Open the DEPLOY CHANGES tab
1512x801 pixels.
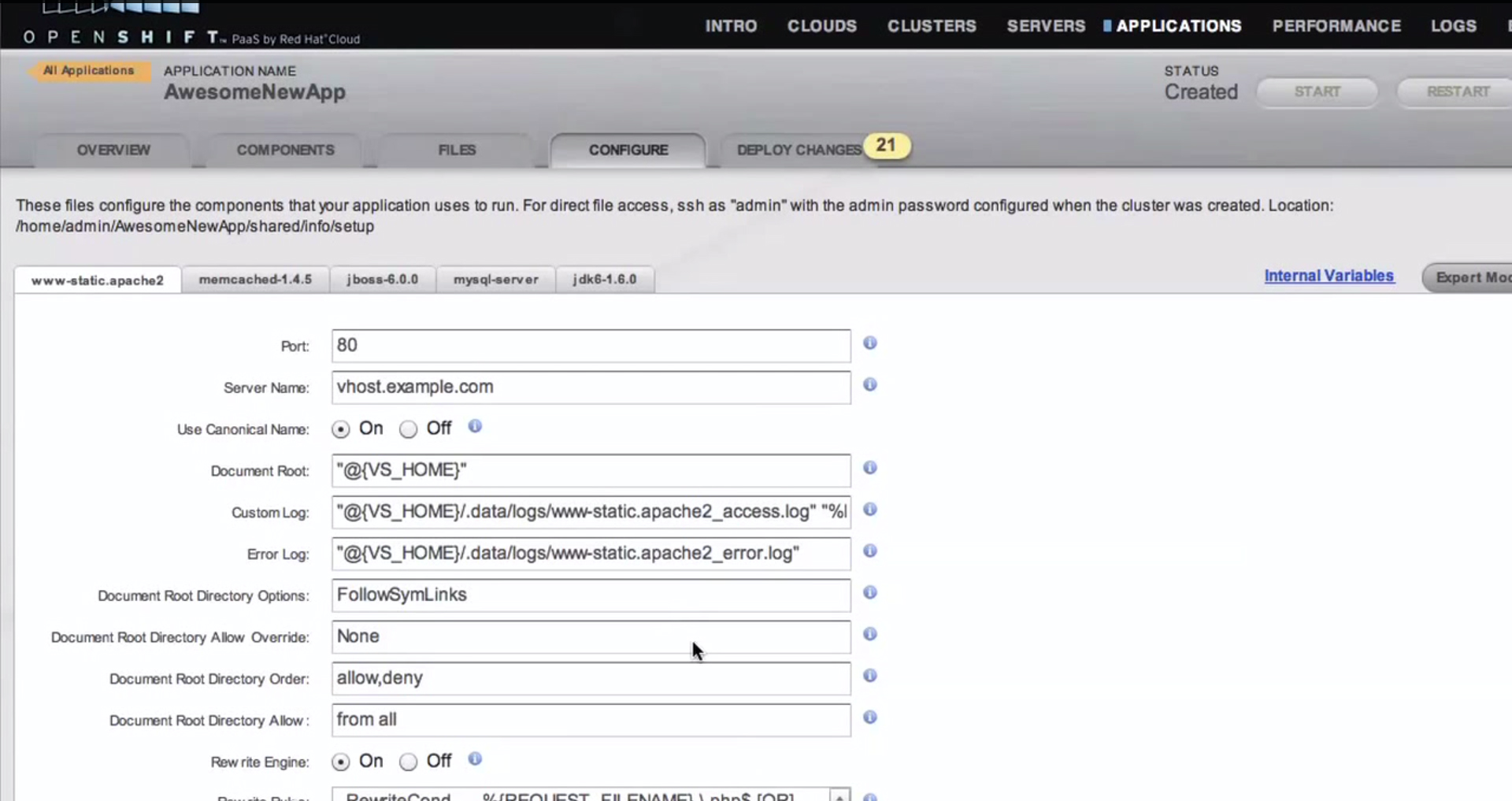pos(799,150)
